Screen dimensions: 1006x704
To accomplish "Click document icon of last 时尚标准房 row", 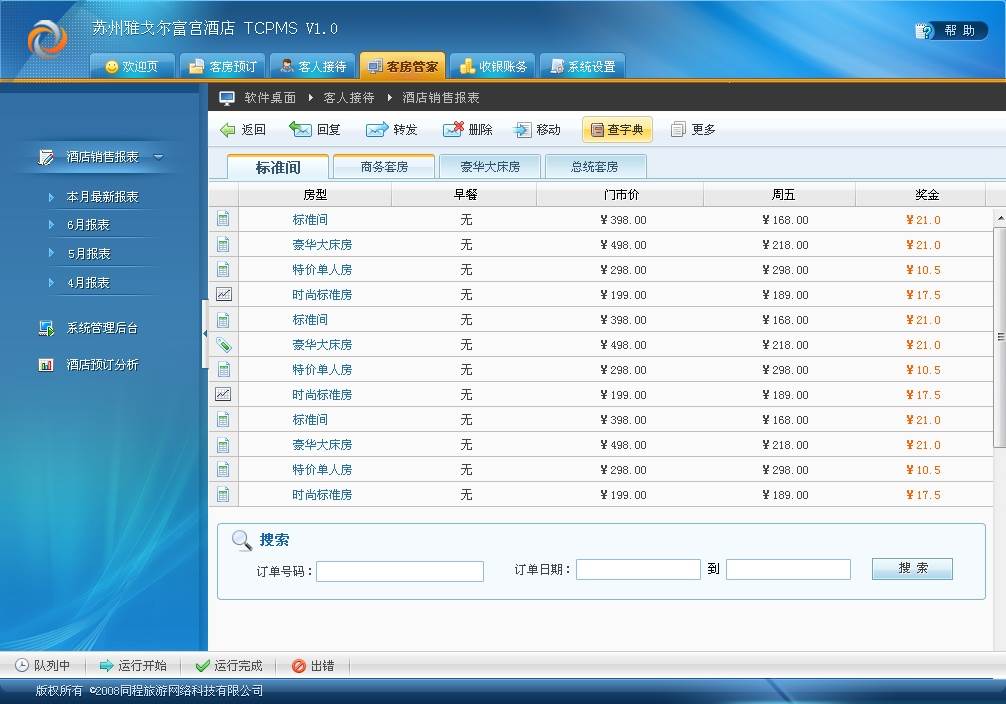I will tap(223, 494).
